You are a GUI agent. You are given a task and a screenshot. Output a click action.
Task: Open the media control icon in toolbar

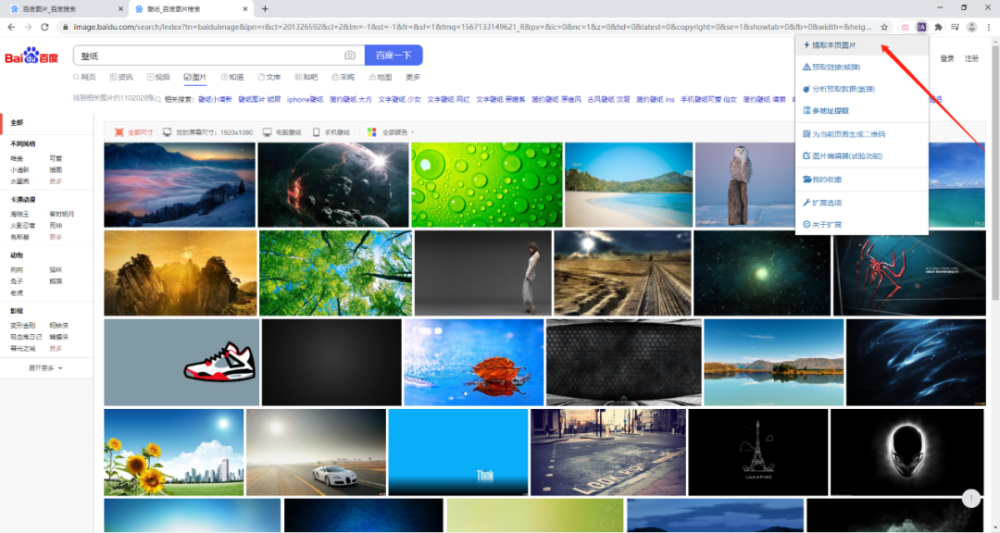click(955, 27)
